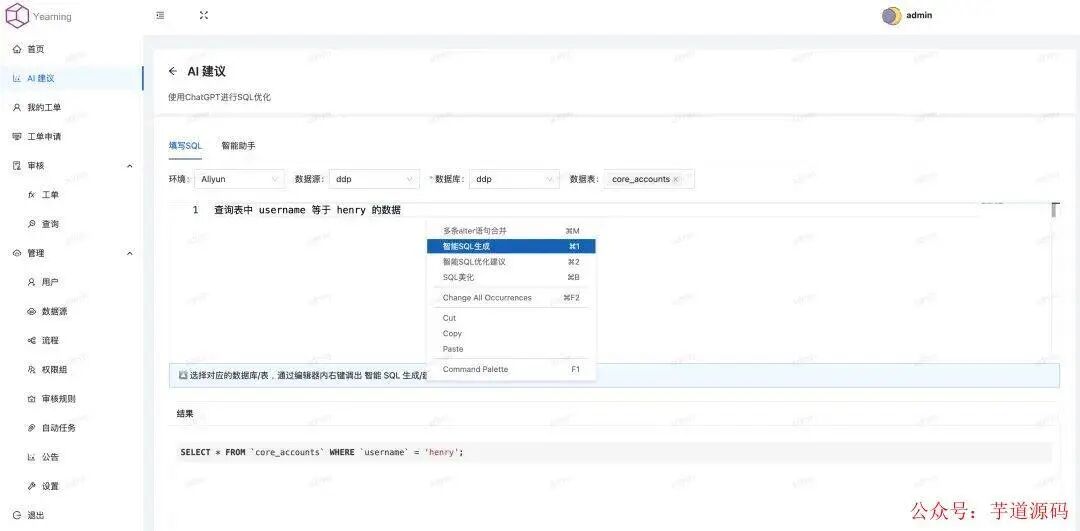Click the icon beside 自动任务

coord(32,428)
